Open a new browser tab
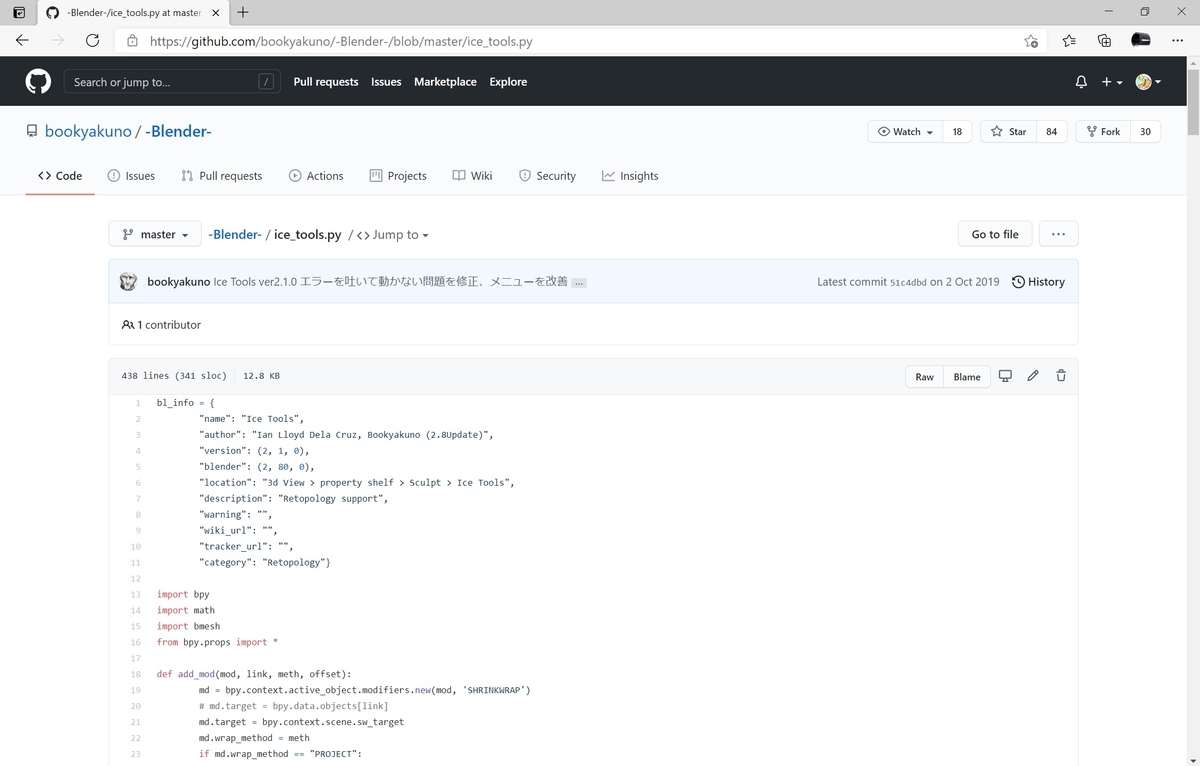This screenshot has width=1200, height=766. [243, 12]
